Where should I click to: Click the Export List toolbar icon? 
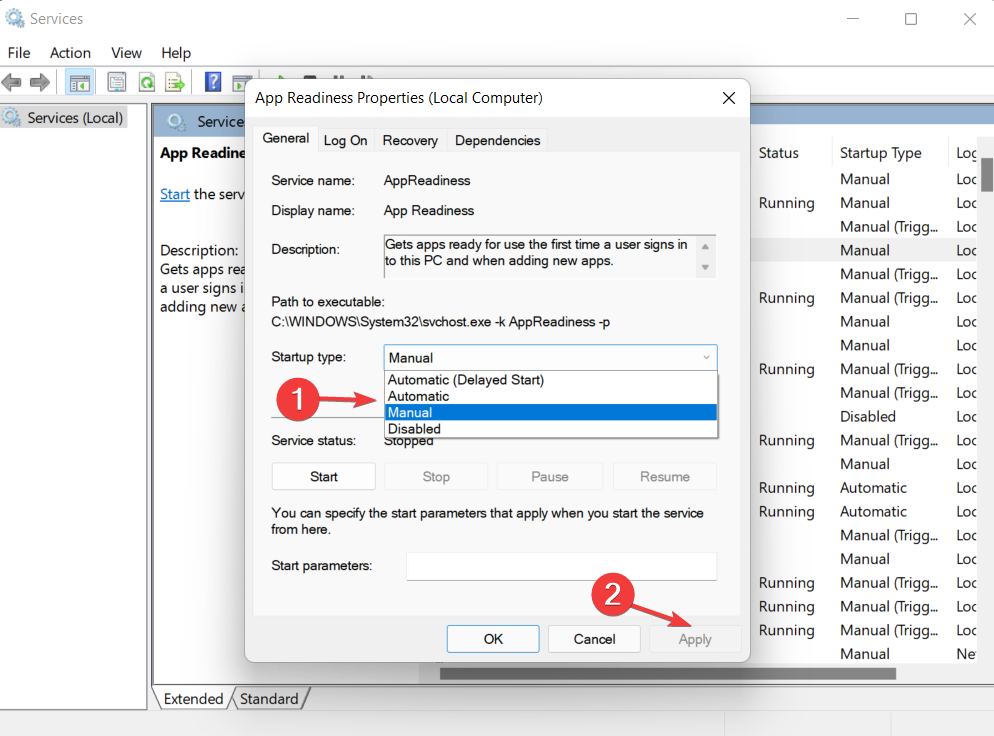coord(174,82)
